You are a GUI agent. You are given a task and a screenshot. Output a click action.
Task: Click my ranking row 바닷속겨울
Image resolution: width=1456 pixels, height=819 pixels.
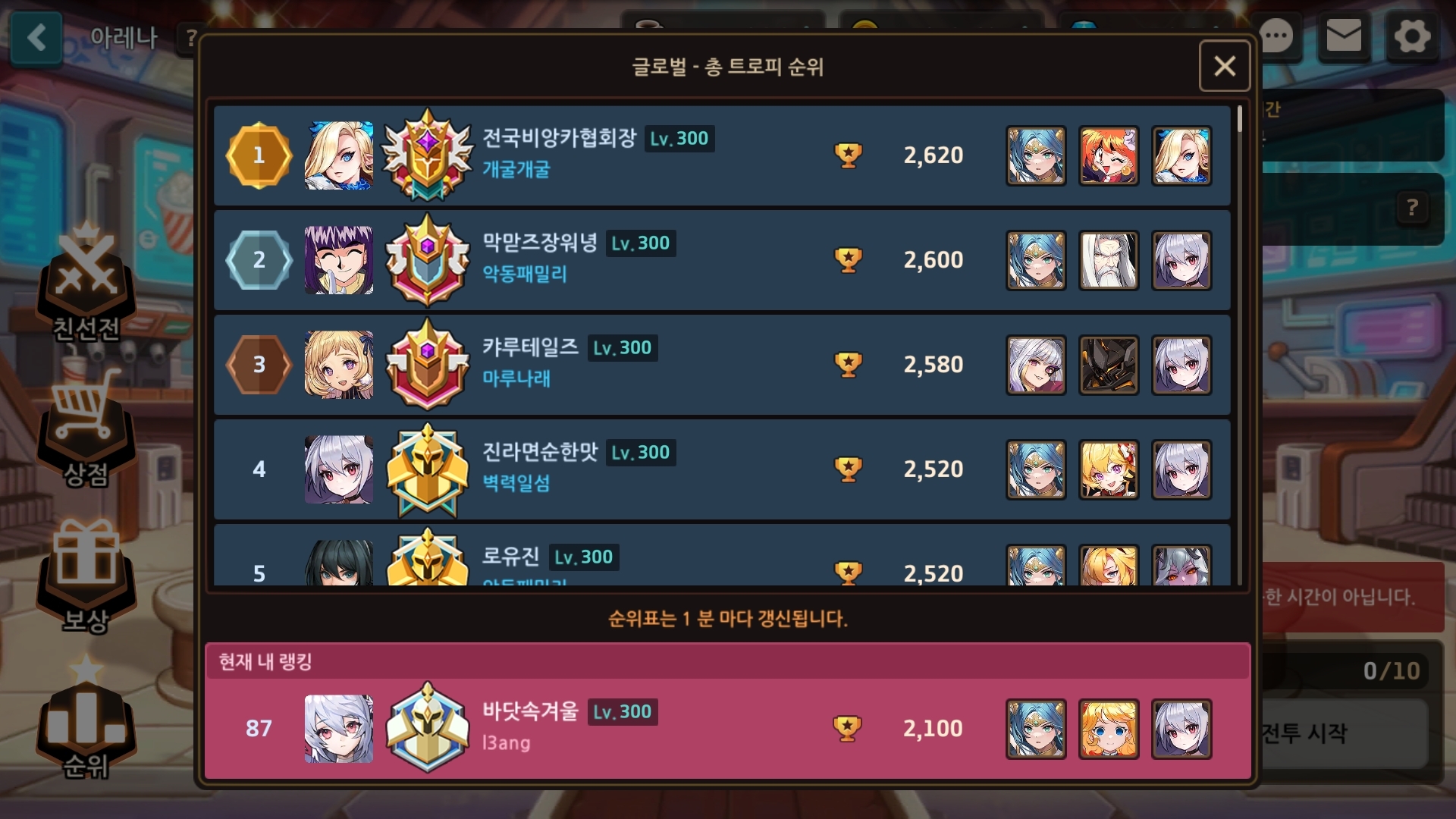tap(728, 729)
